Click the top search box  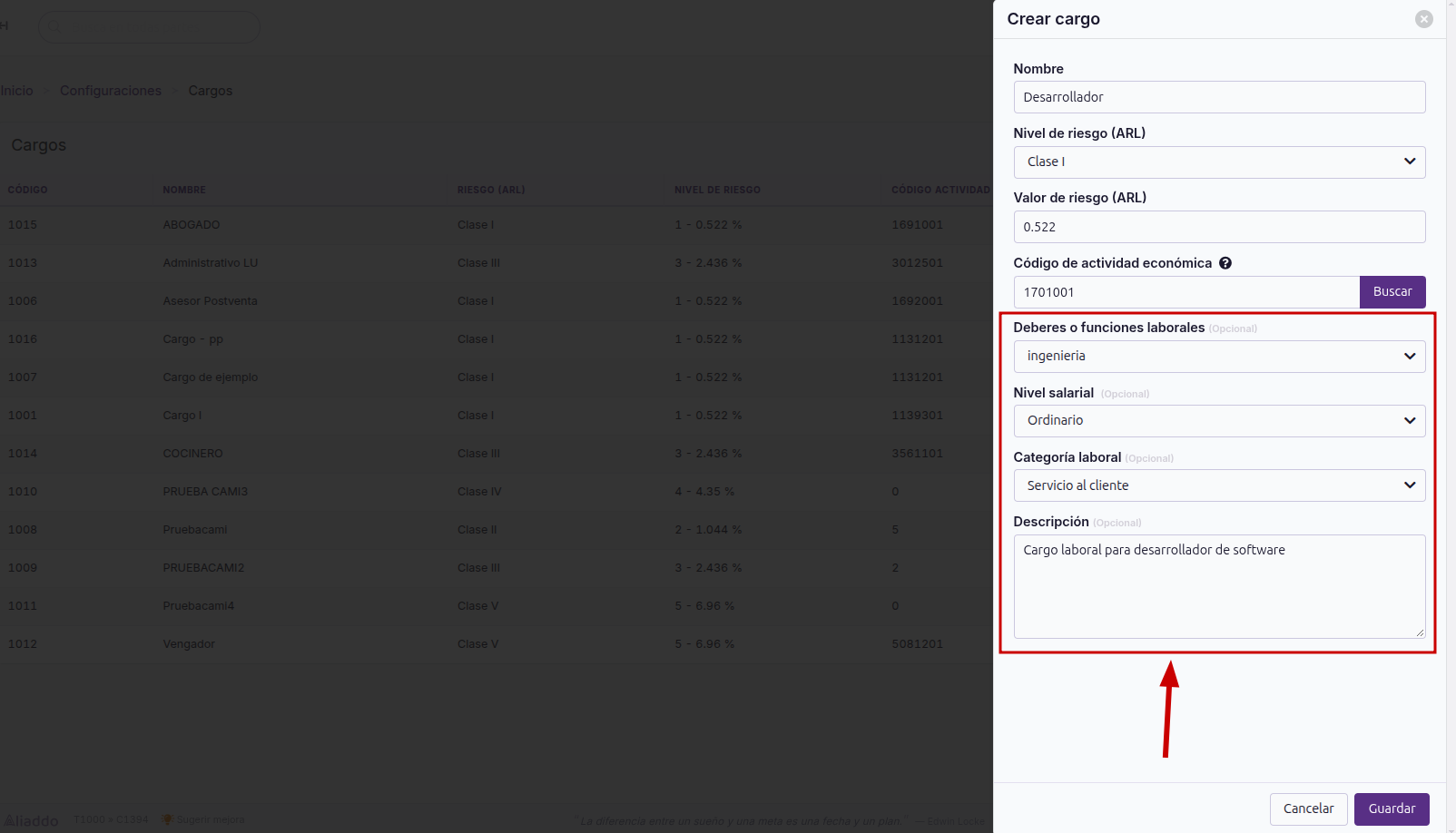click(150, 27)
